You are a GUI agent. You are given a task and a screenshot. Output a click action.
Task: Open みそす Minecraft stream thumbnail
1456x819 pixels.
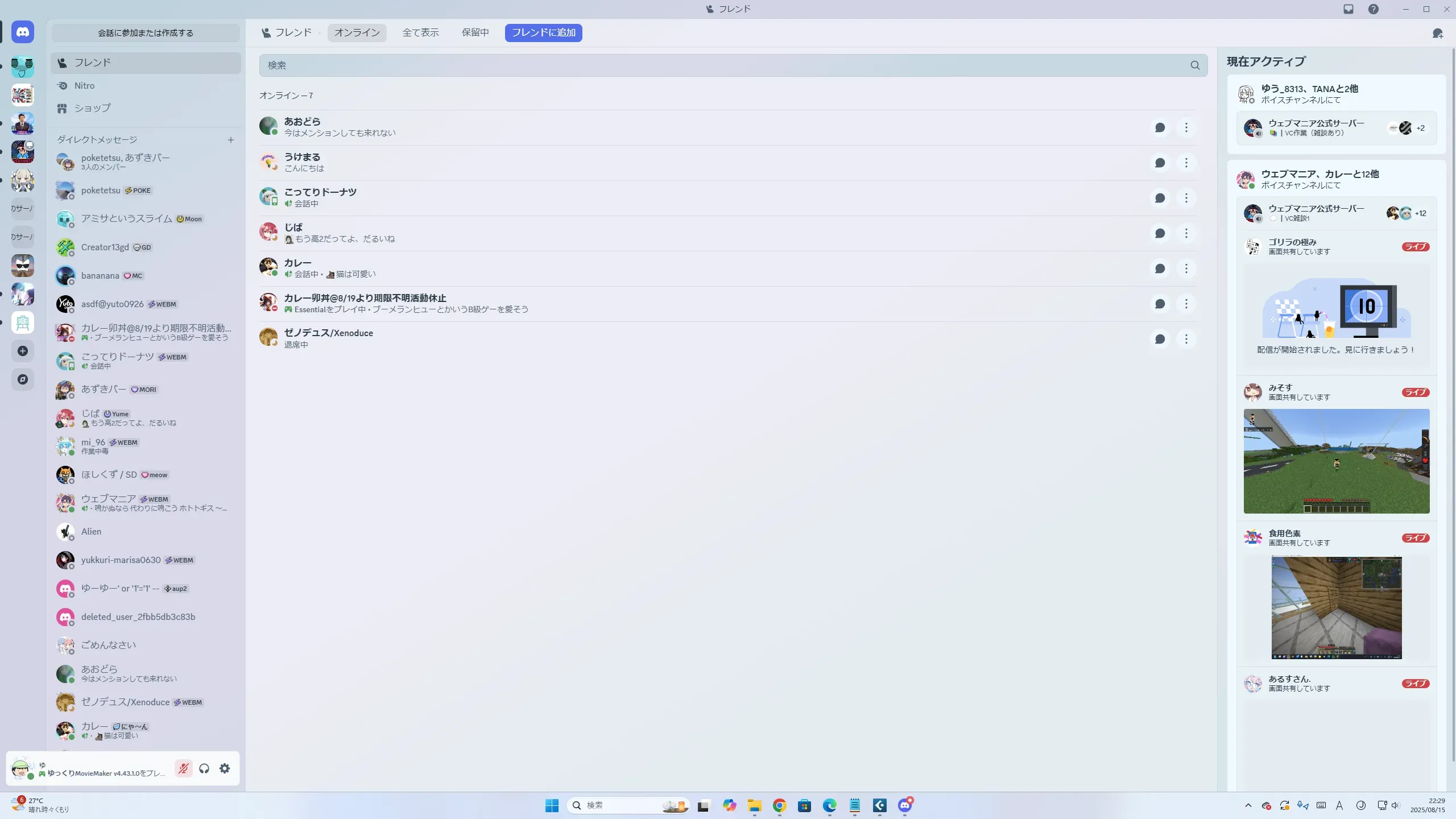point(1336,461)
